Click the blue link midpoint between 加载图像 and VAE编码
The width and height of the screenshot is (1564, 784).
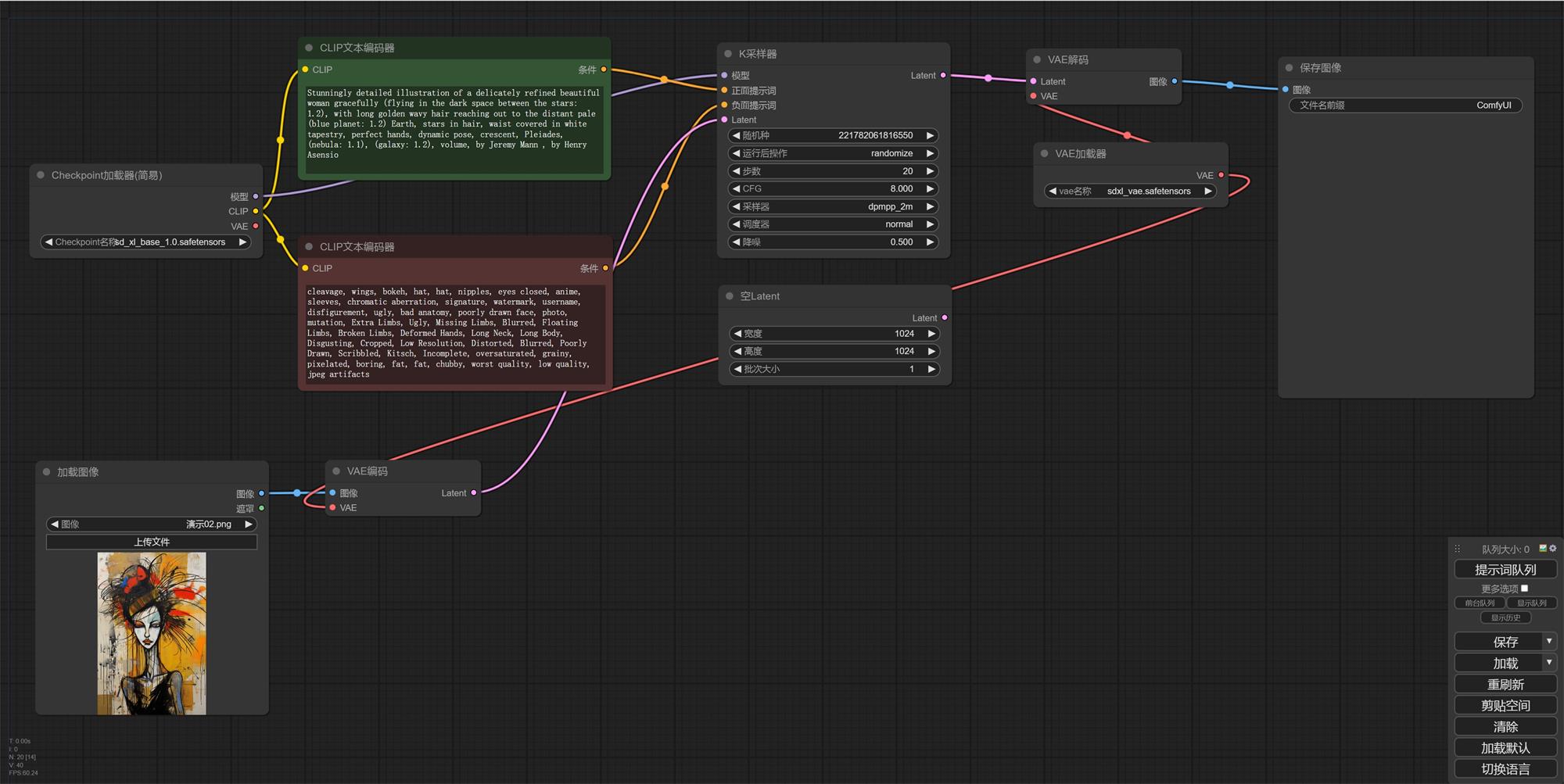[297, 493]
